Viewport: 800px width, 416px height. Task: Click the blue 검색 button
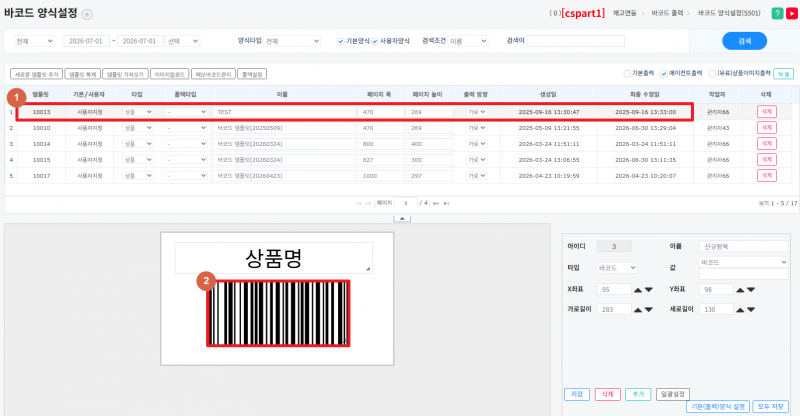(744, 41)
